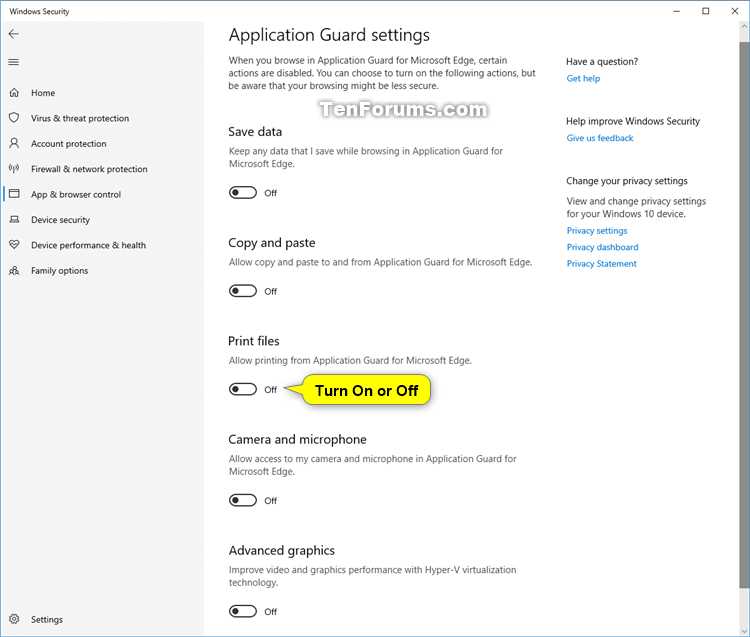
Task: Click Help improve Windows Security text
Action: (x=633, y=121)
